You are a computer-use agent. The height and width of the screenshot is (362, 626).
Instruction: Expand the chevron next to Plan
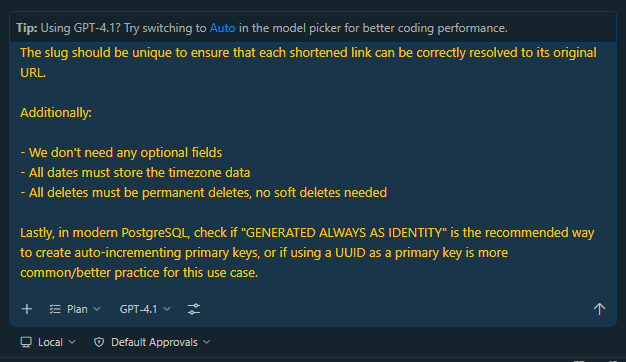coord(97,309)
